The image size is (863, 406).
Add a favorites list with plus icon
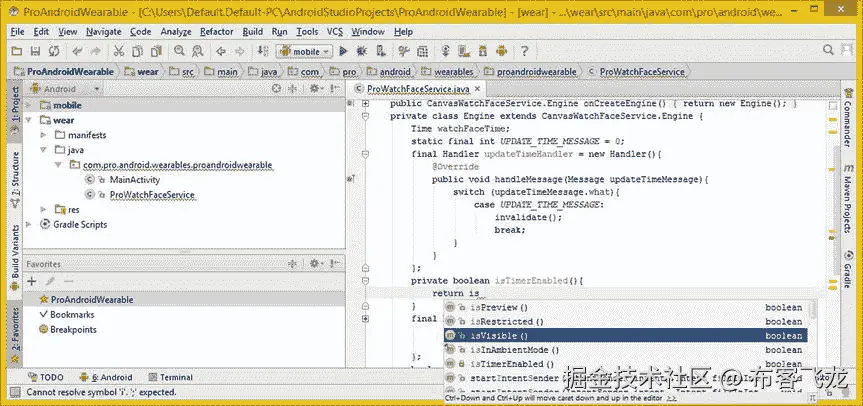click(x=32, y=281)
